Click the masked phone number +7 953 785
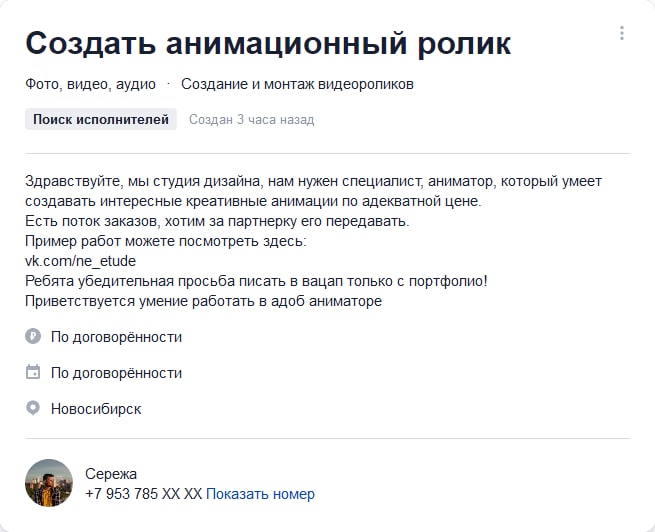The image size is (655, 532). (x=143, y=494)
